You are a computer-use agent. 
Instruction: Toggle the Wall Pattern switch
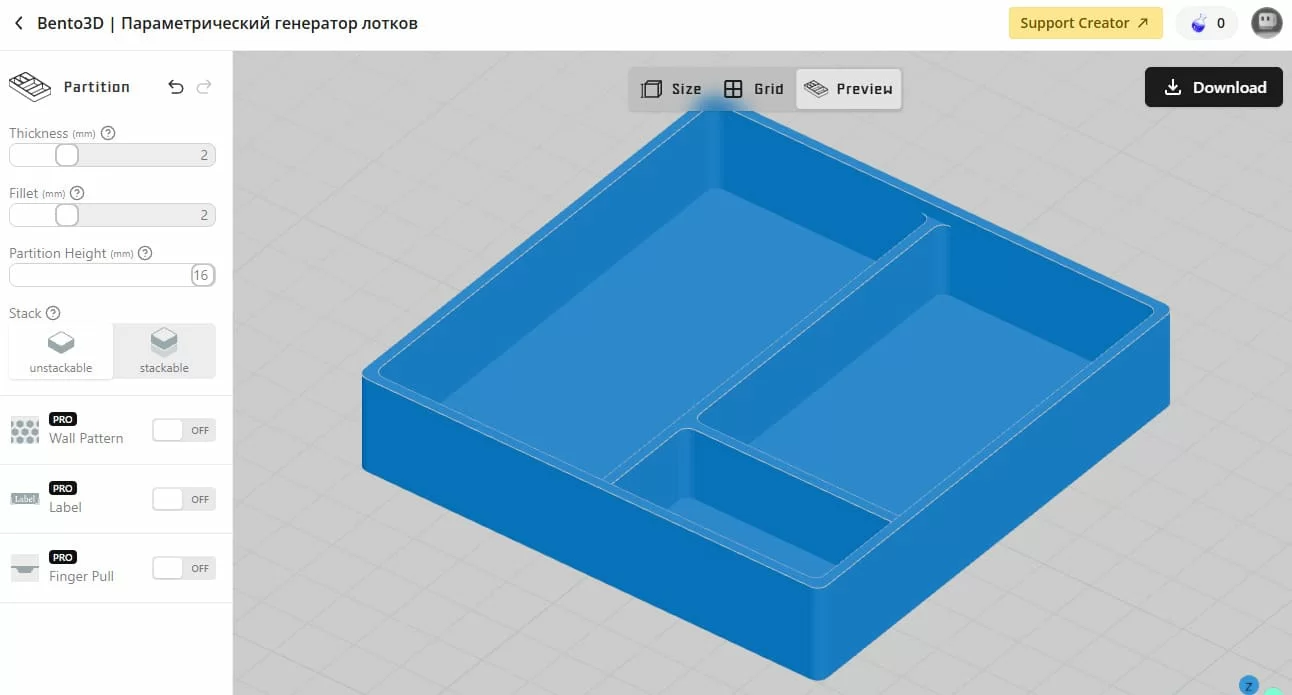pyautogui.click(x=184, y=430)
